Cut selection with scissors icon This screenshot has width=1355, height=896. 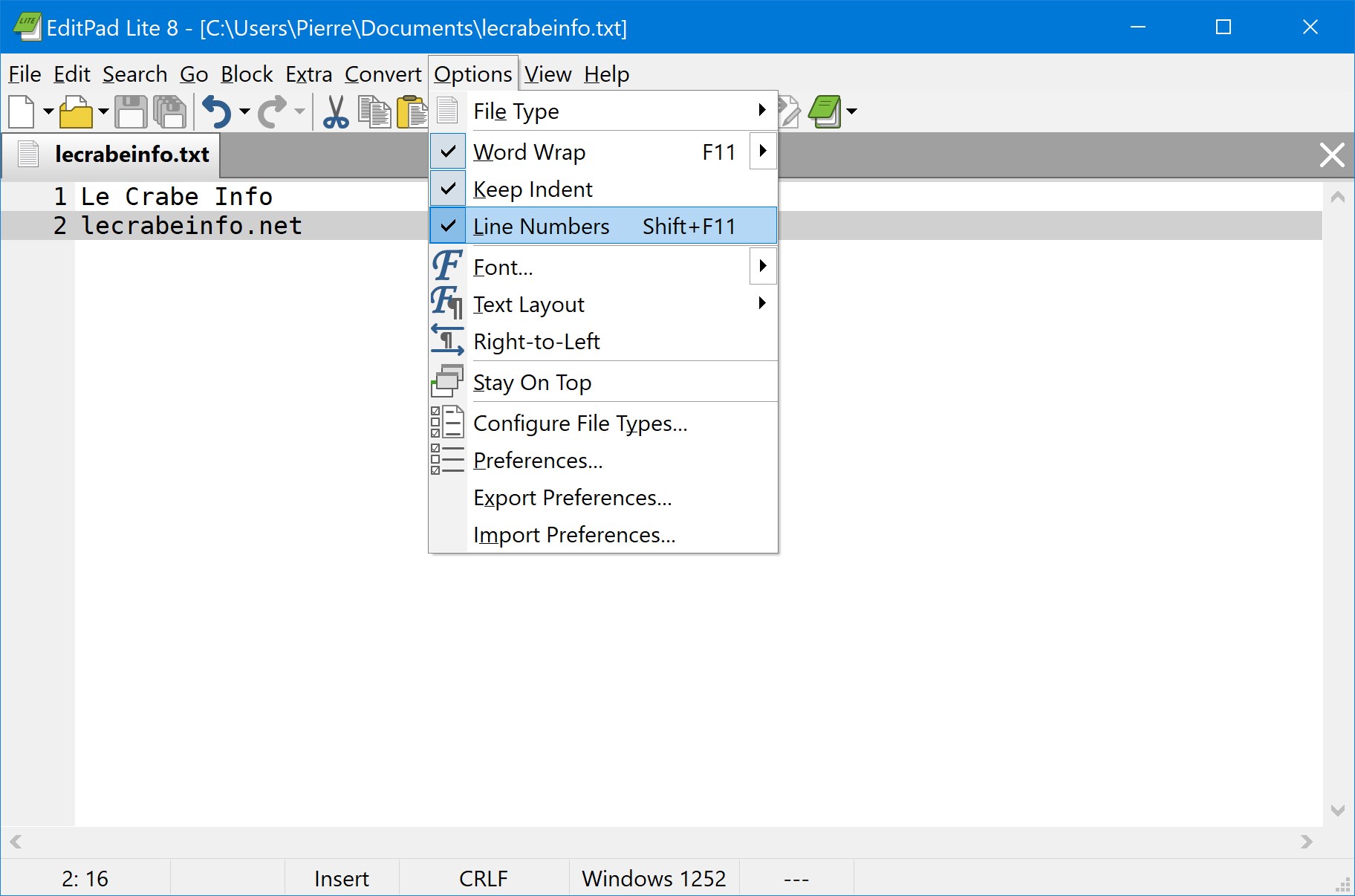pyautogui.click(x=336, y=112)
